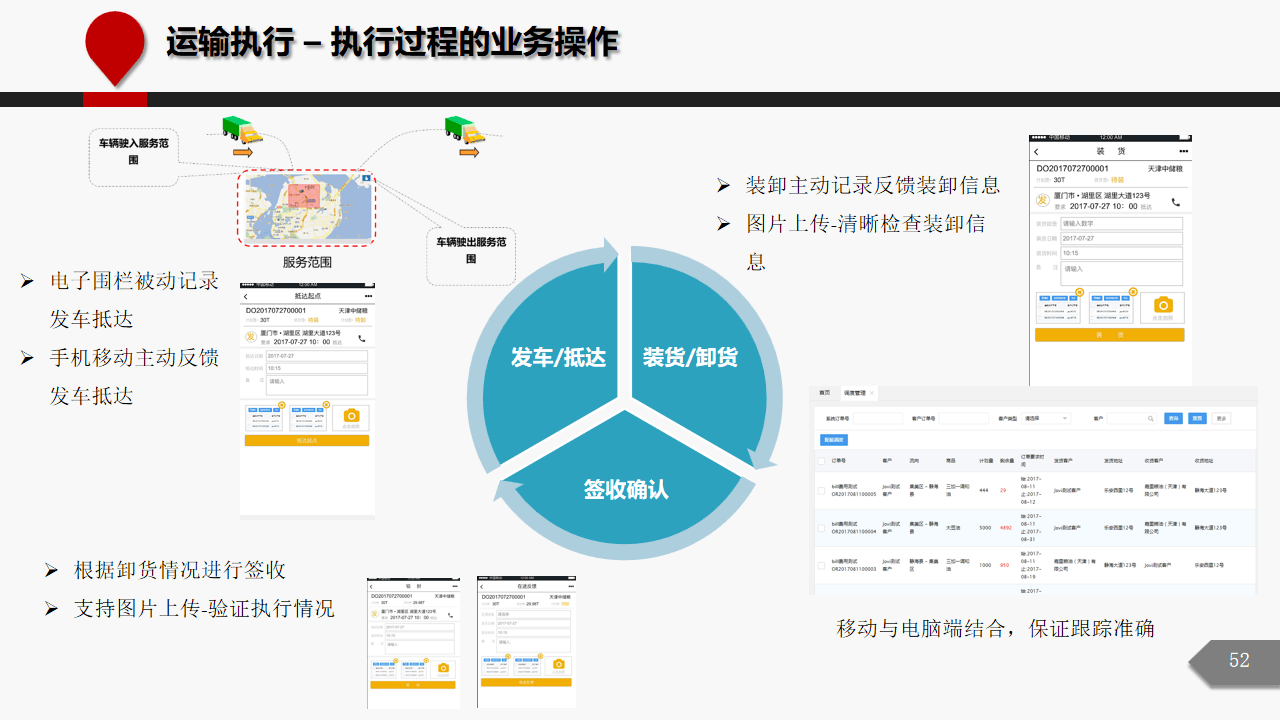Click 抵达日期 field on 抵达起点 screen

[x=317, y=356]
